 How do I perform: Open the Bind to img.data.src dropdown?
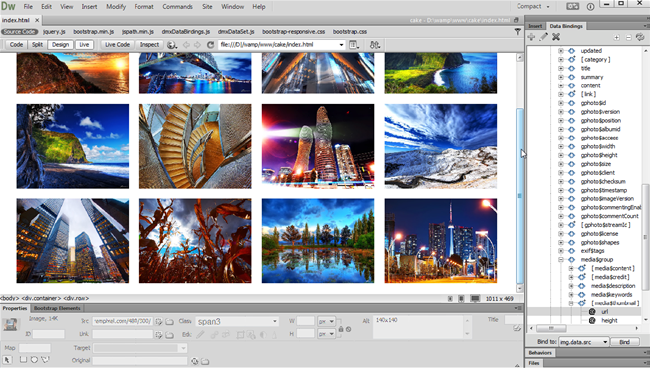coord(583,342)
